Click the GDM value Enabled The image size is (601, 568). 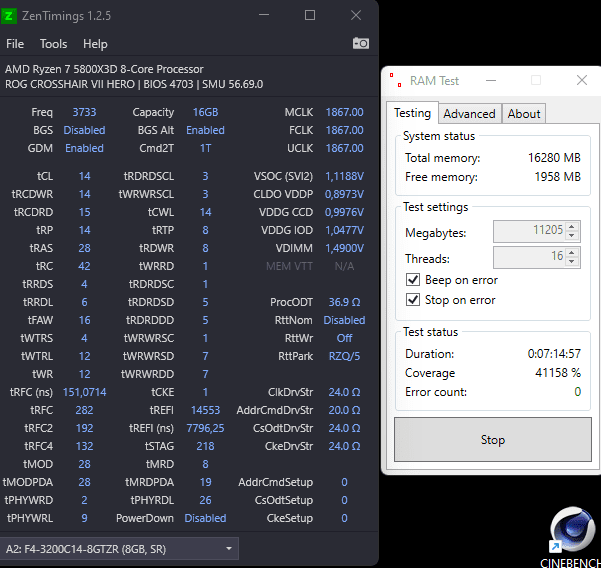click(84, 148)
